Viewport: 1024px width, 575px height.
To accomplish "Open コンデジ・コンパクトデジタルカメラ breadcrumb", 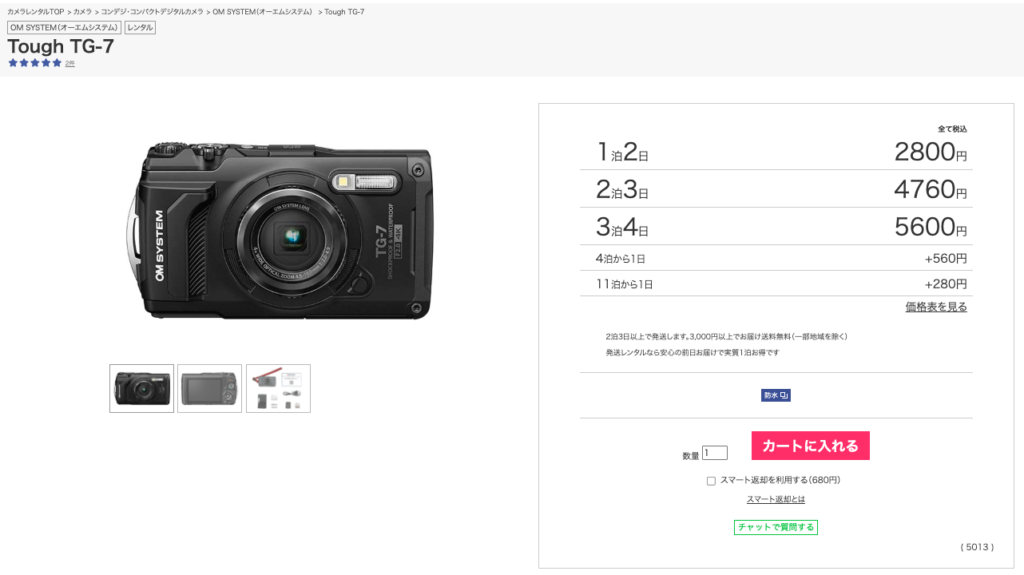I will click(x=152, y=12).
